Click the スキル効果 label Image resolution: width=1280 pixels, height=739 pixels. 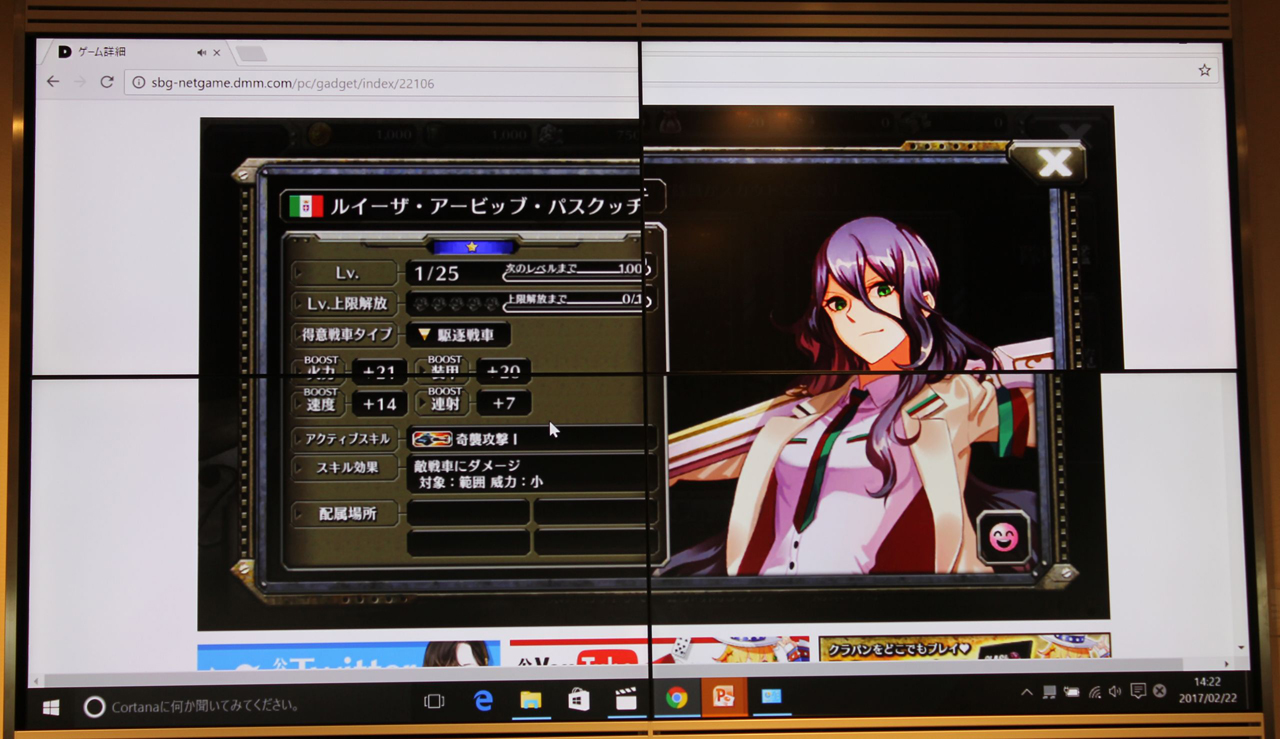coord(347,467)
